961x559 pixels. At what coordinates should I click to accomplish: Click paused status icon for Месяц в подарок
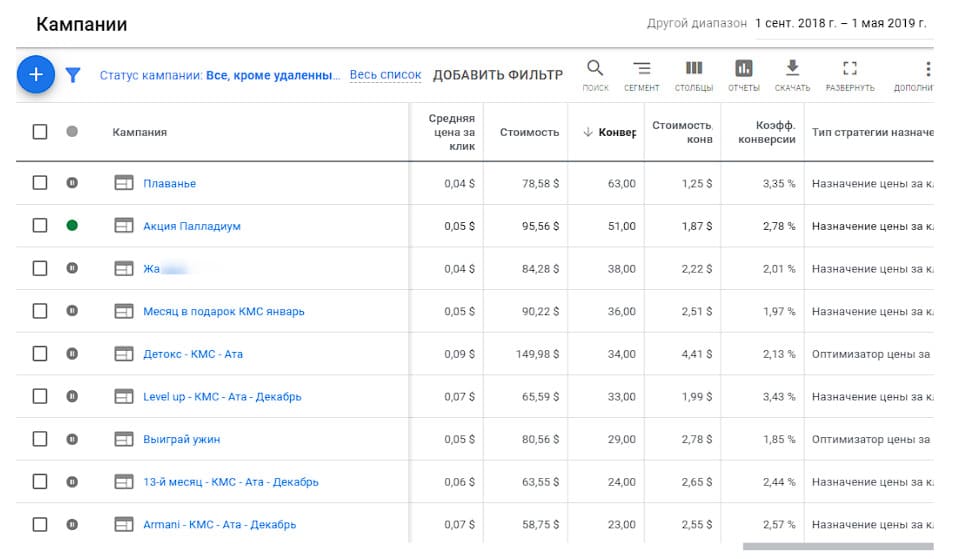point(72,311)
